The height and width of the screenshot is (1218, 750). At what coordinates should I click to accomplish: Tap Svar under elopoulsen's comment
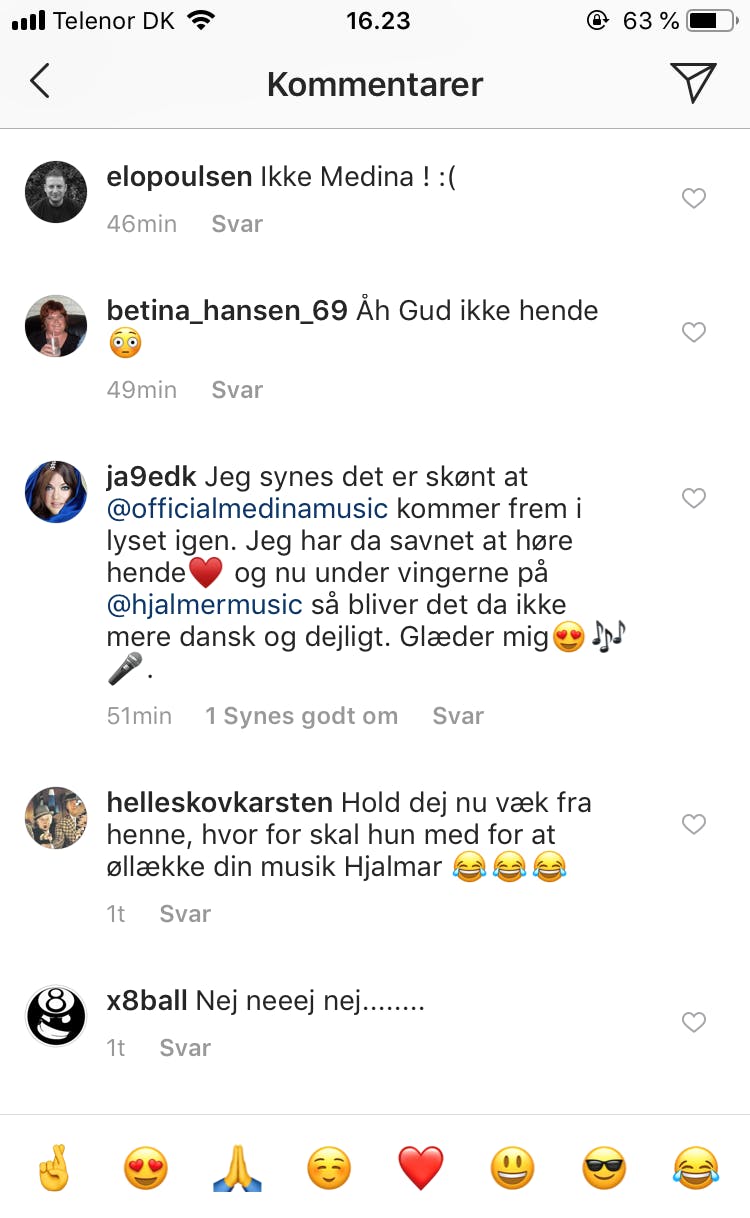[x=237, y=224]
